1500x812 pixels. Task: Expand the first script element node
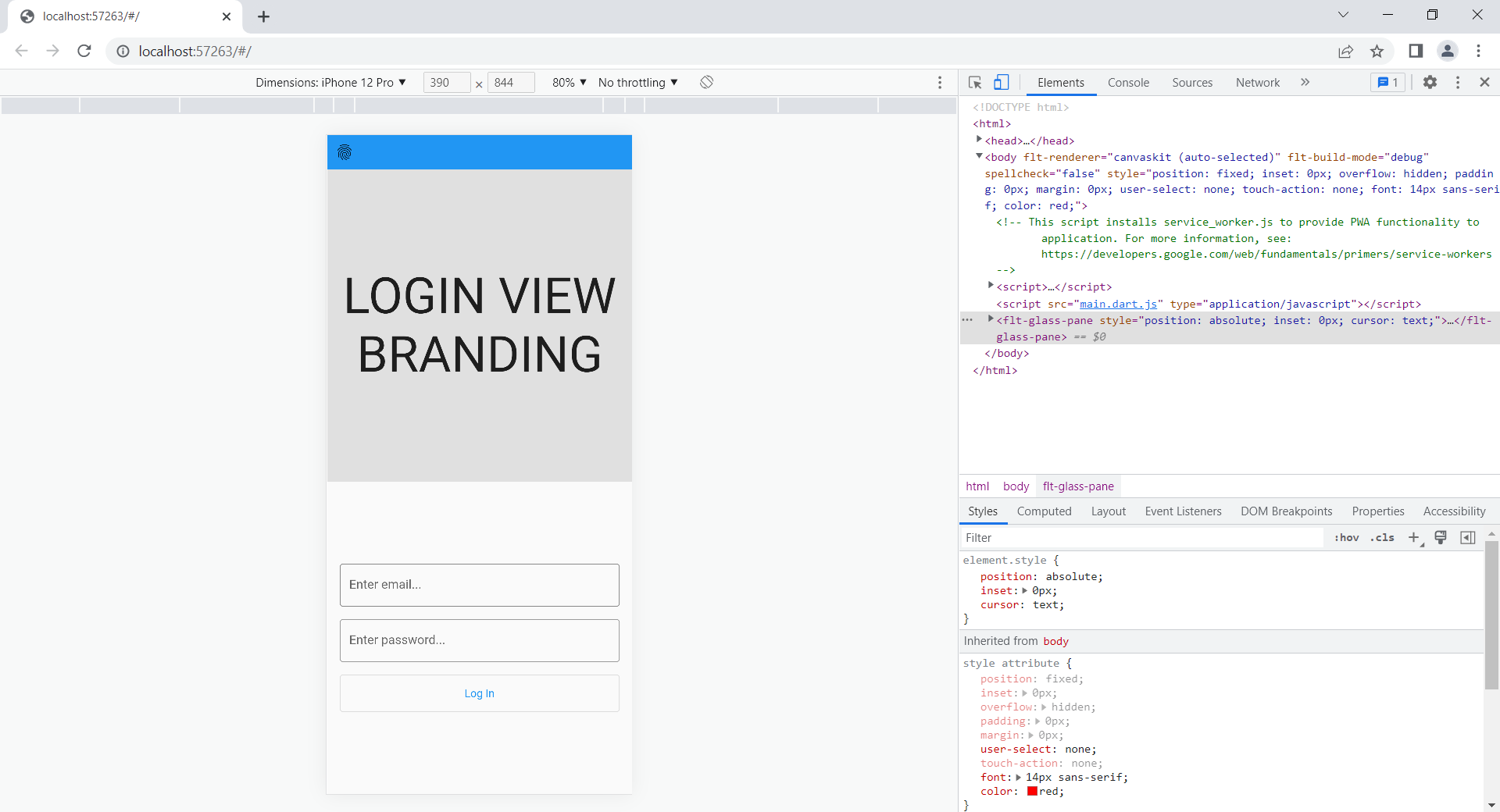(991, 286)
